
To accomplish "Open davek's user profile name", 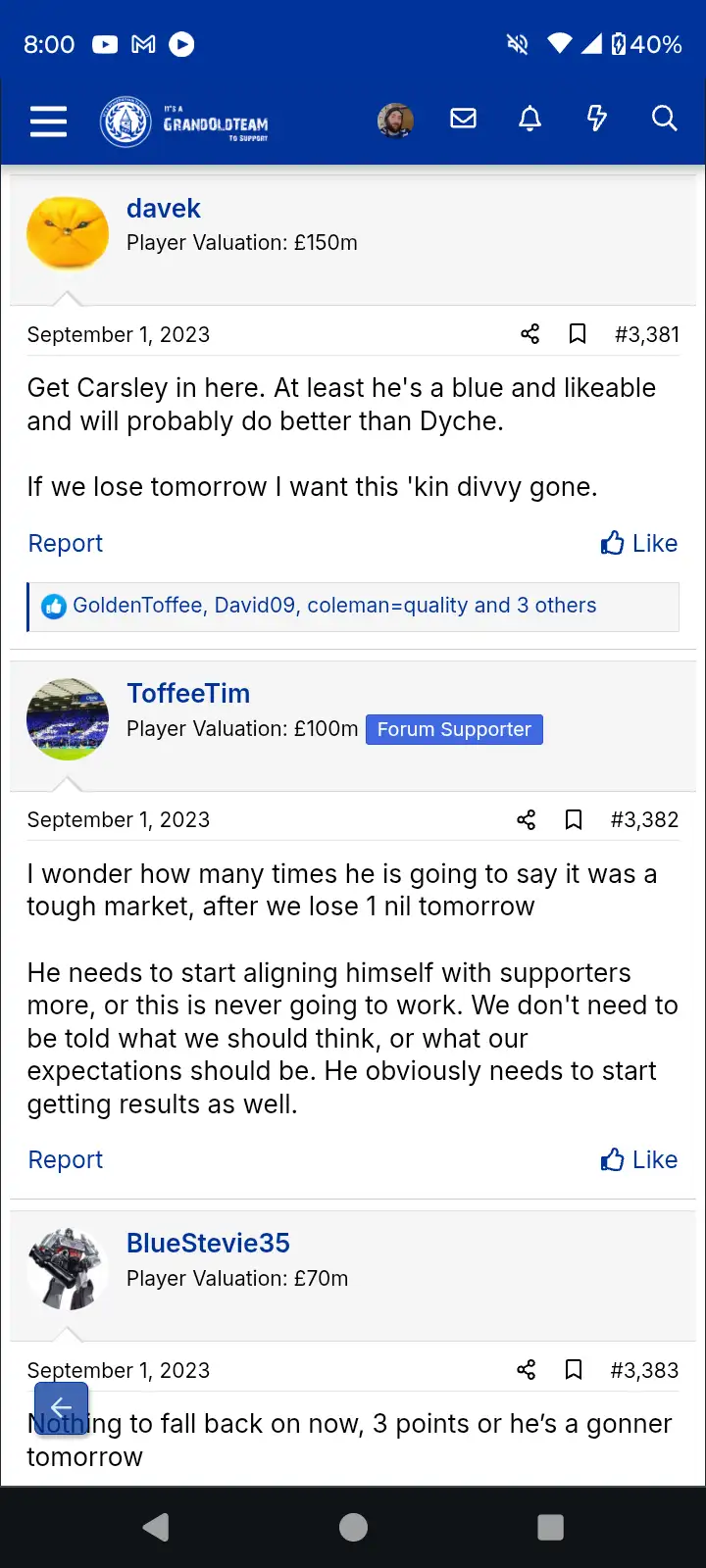I will point(163,209).
